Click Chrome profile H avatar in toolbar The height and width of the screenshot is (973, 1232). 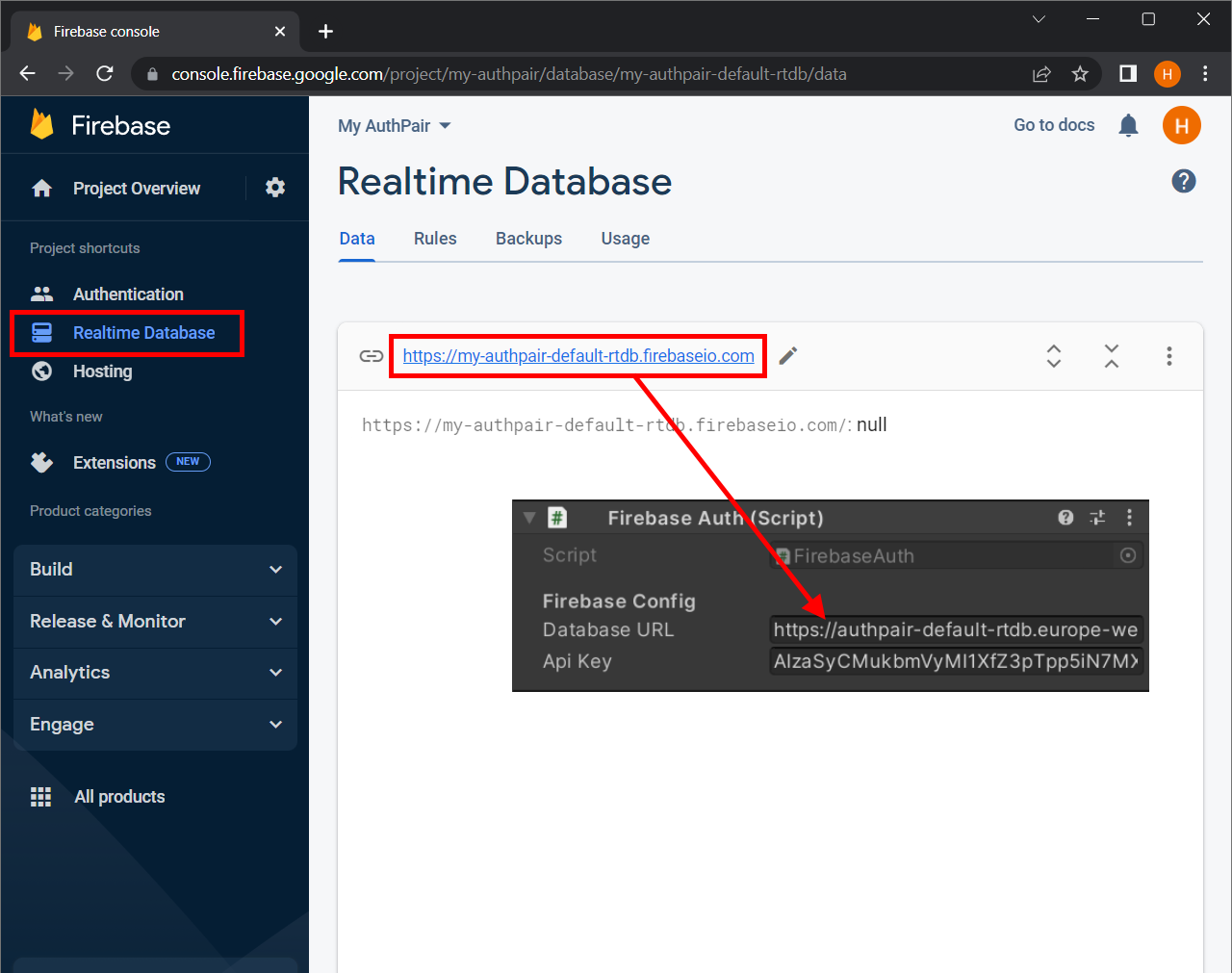click(x=1167, y=74)
